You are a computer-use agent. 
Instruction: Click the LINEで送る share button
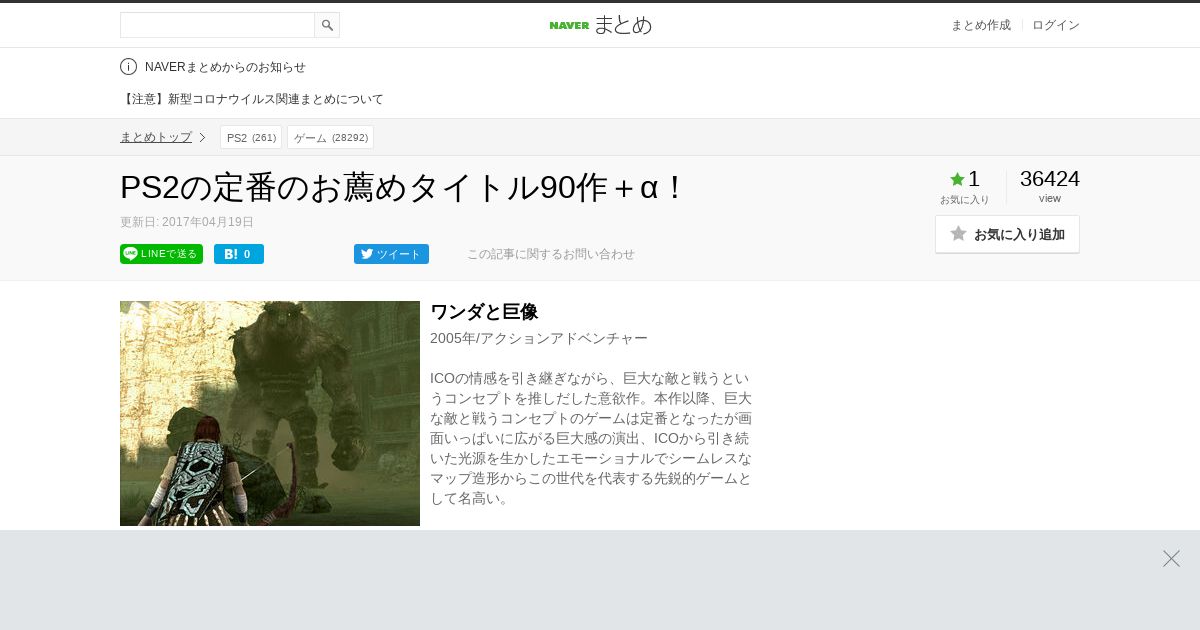pyautogui.click(x=161, y=254)
